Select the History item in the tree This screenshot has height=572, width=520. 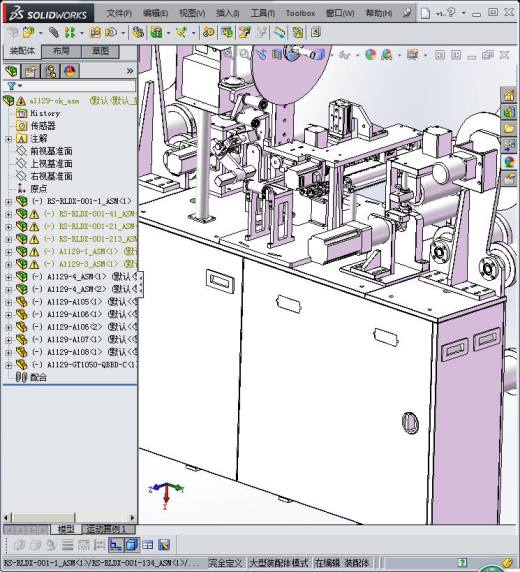pos(45,113)
